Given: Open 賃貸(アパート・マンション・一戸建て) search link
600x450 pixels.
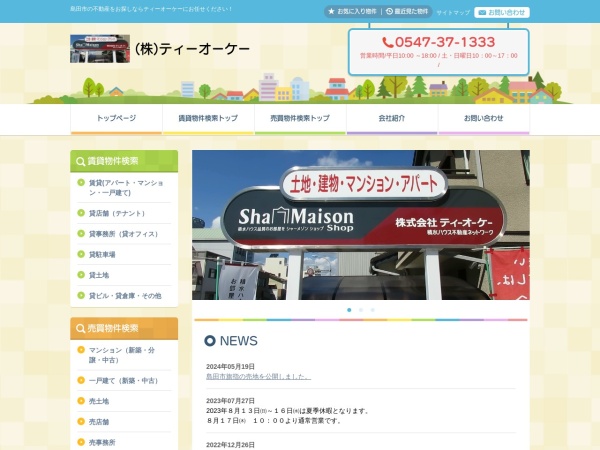Looking at the screenshot, I should point(126,188).
